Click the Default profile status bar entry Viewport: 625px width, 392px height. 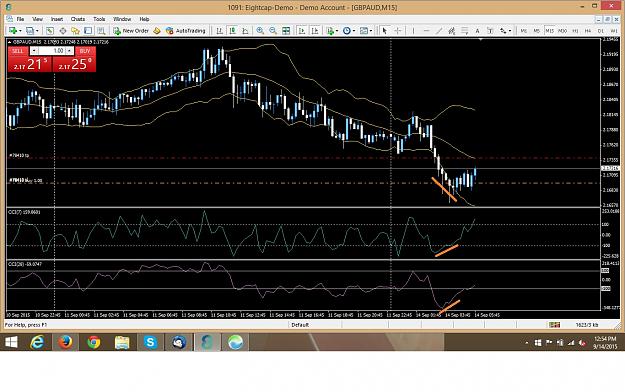300,325
